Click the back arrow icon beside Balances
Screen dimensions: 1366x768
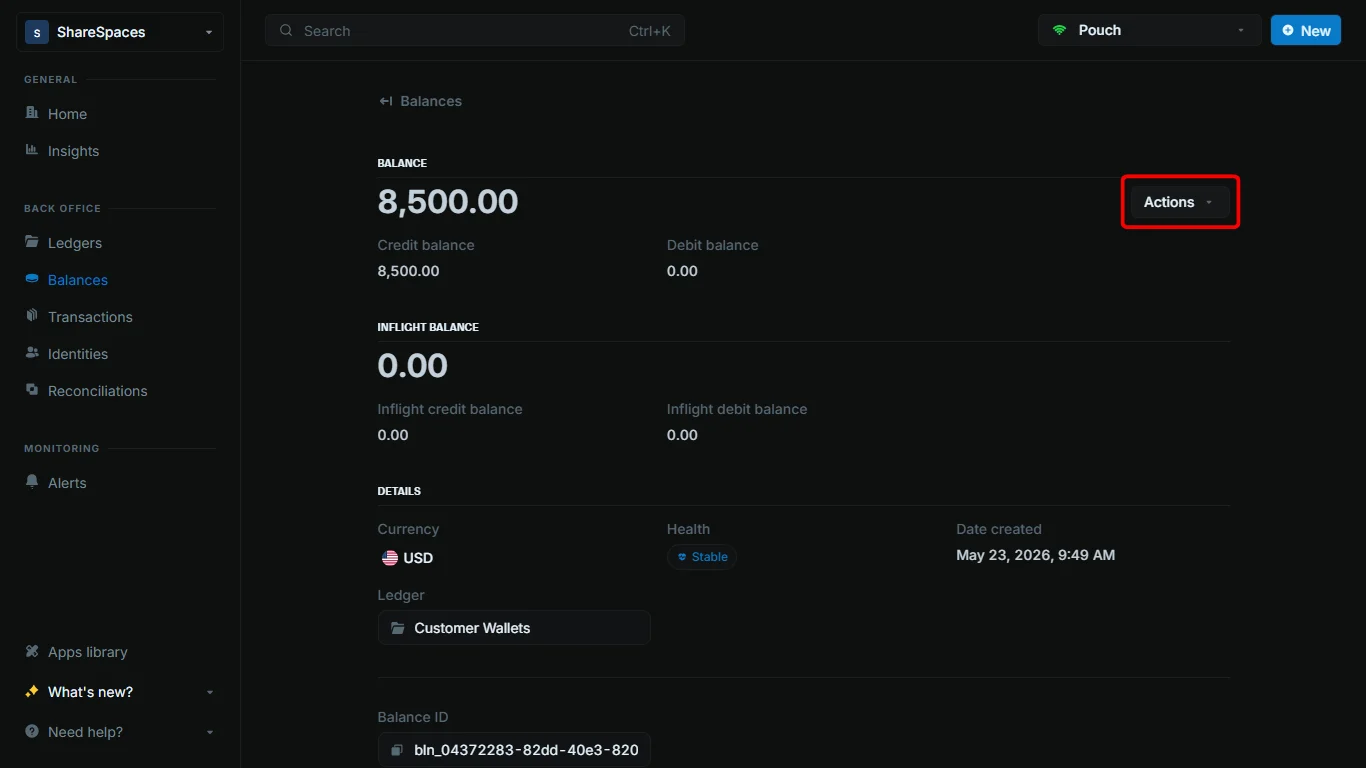click(x=385, y=101)
